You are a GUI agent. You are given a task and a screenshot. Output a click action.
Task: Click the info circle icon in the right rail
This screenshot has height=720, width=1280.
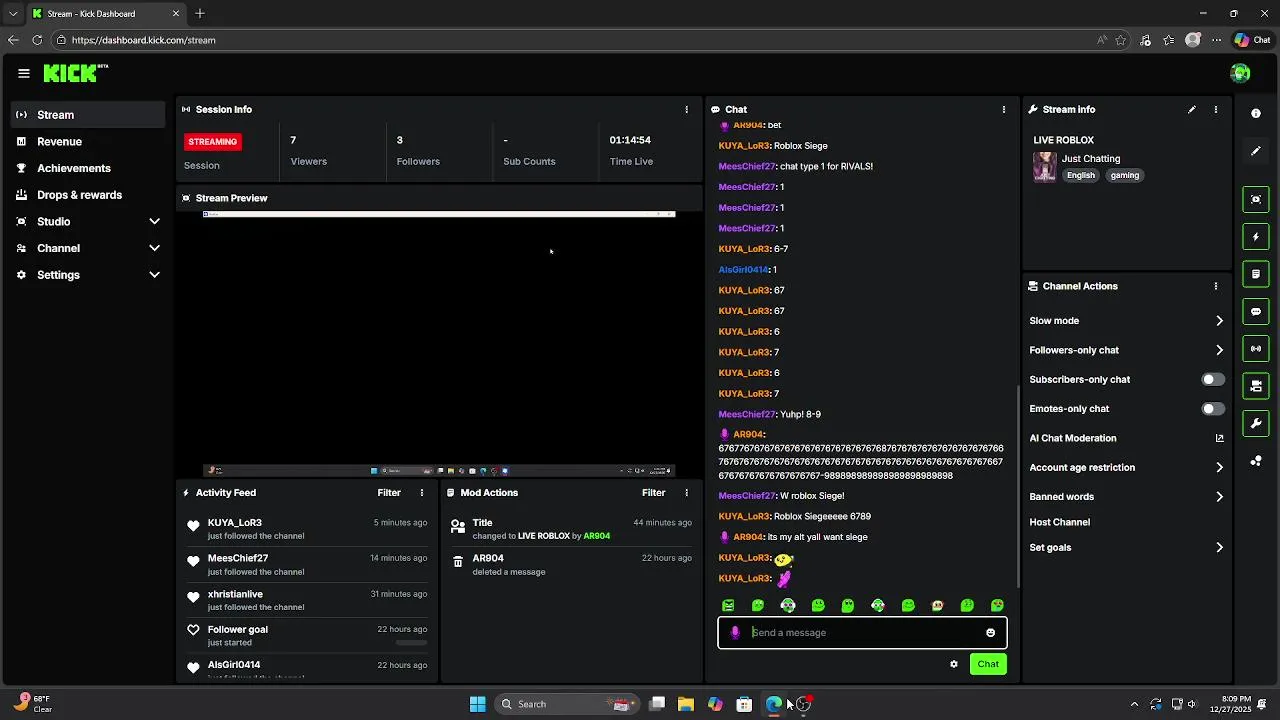tap(1256, 114)
